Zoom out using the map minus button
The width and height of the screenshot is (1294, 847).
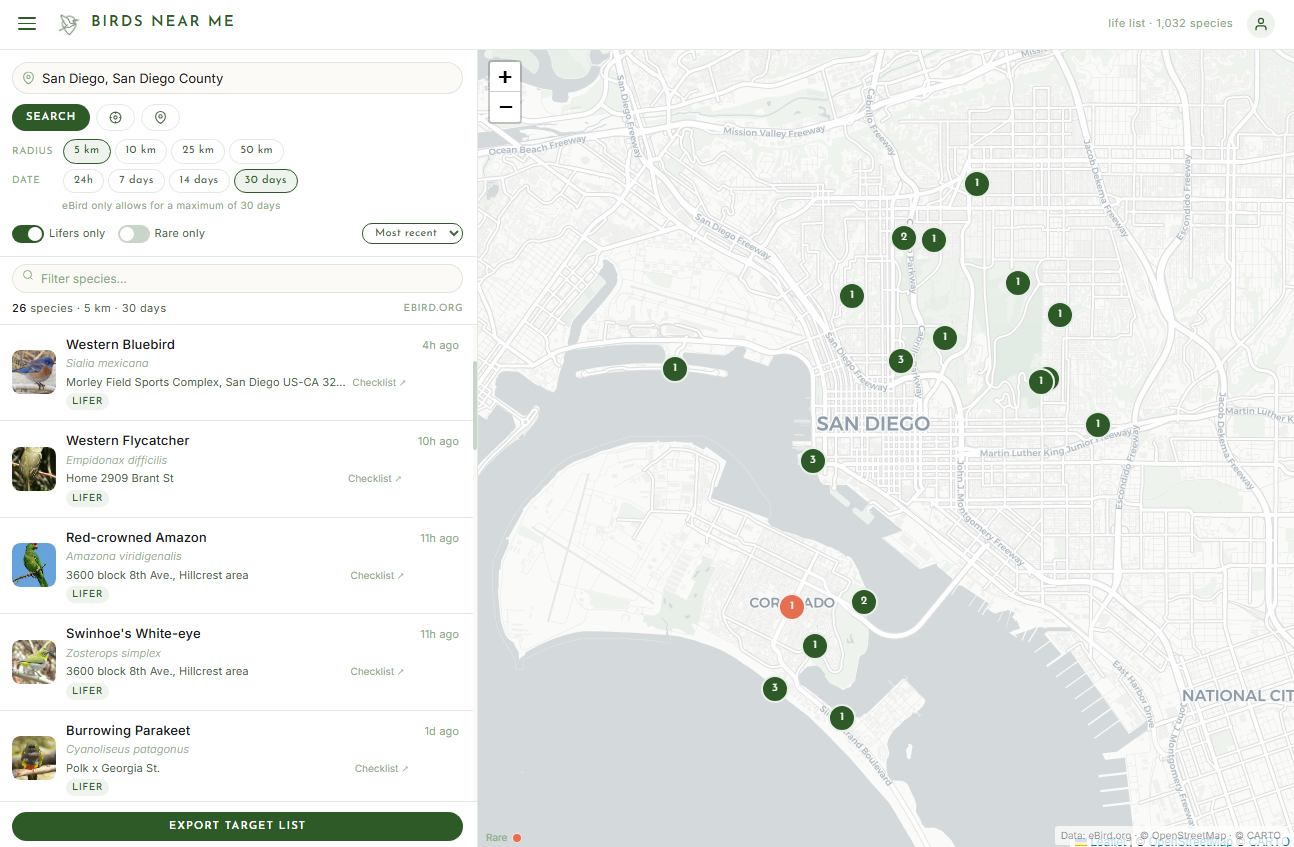point(505,107)
